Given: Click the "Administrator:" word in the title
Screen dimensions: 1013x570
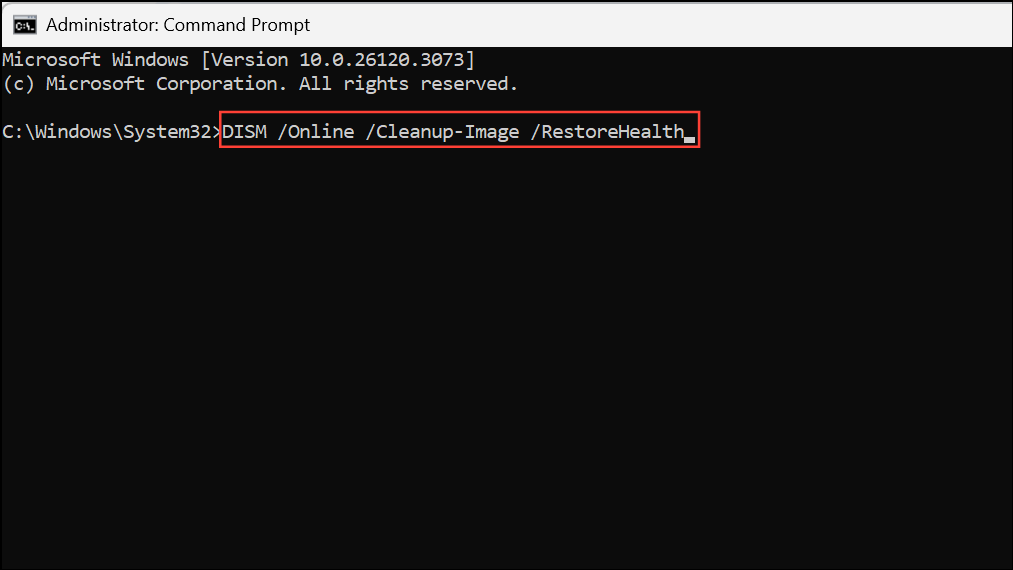Looking at the screenshot, I should click(x=102, y=25).
